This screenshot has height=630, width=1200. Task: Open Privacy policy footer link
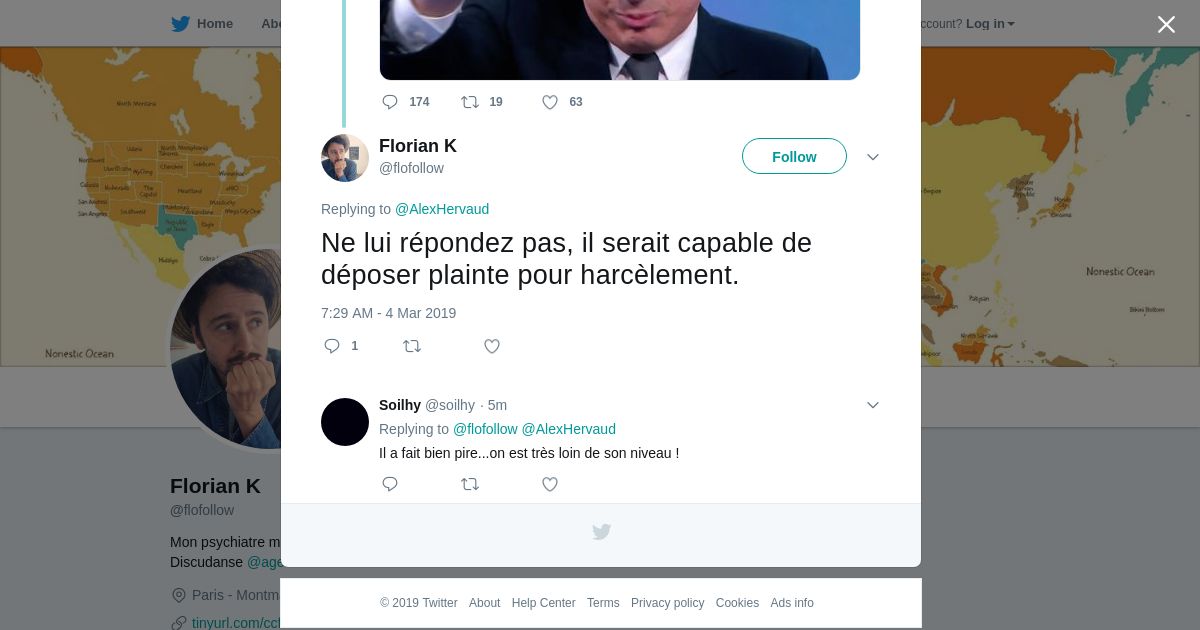[x=667, y=603]
